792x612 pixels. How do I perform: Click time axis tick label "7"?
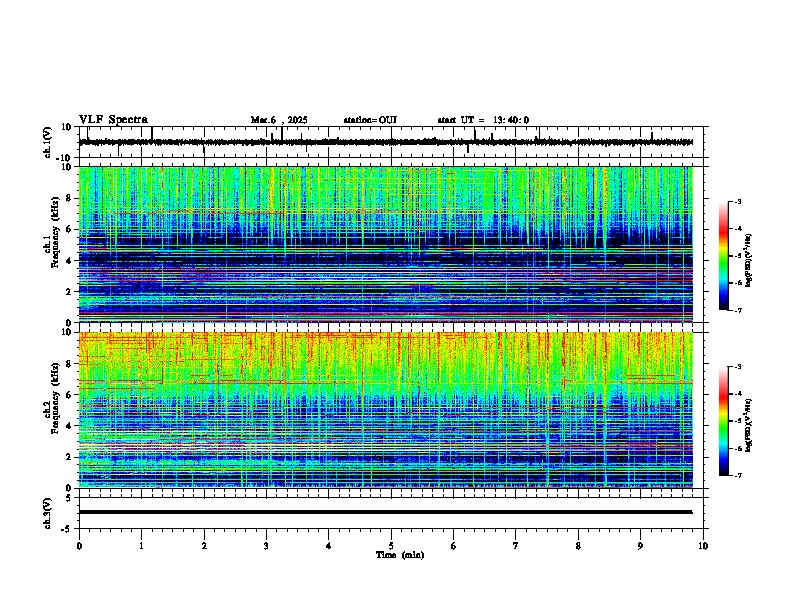click(516, 546)
